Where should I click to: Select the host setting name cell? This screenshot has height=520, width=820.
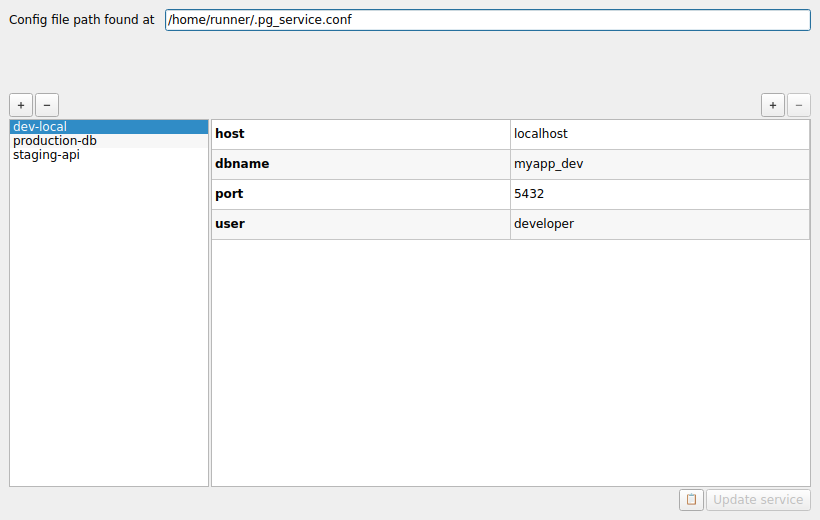360,134
